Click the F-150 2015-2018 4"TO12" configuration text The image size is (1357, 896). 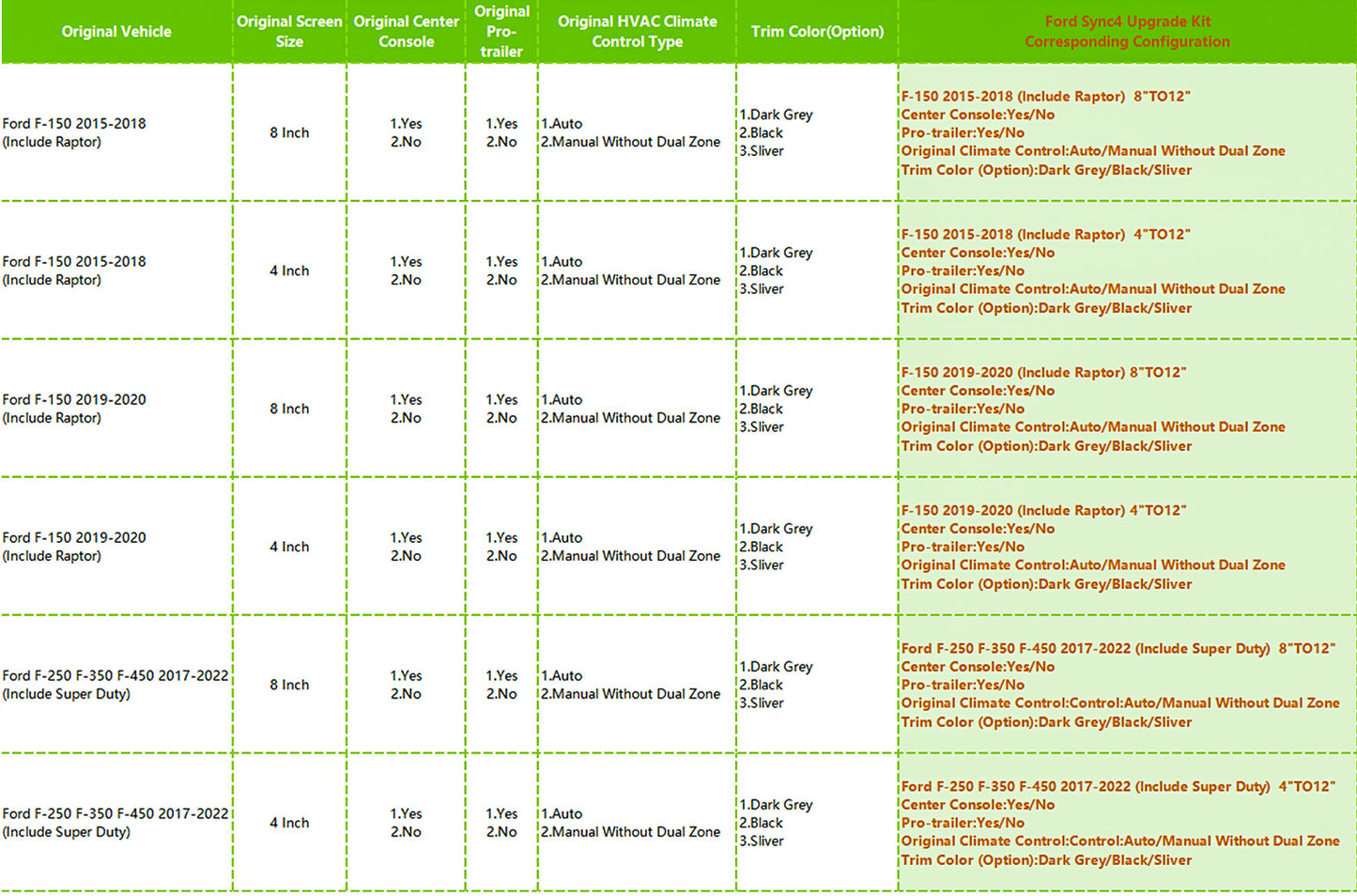click(x=1045, y=234)
